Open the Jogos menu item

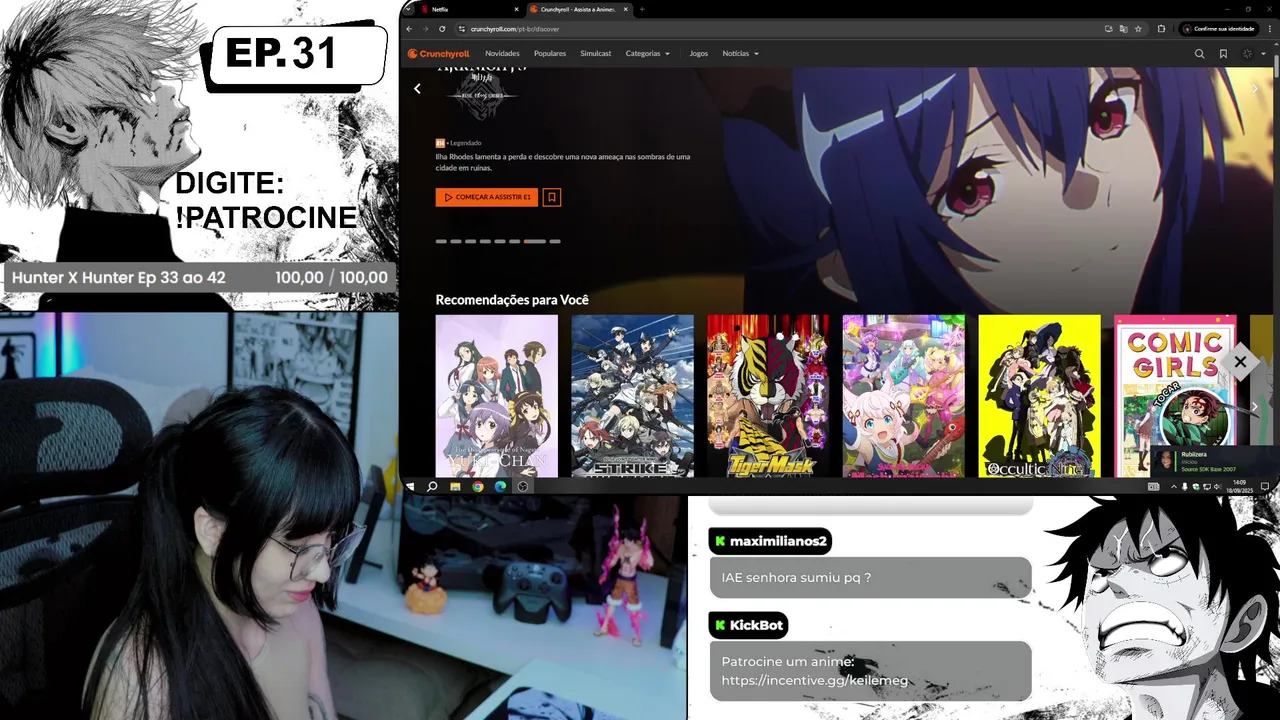699,53
